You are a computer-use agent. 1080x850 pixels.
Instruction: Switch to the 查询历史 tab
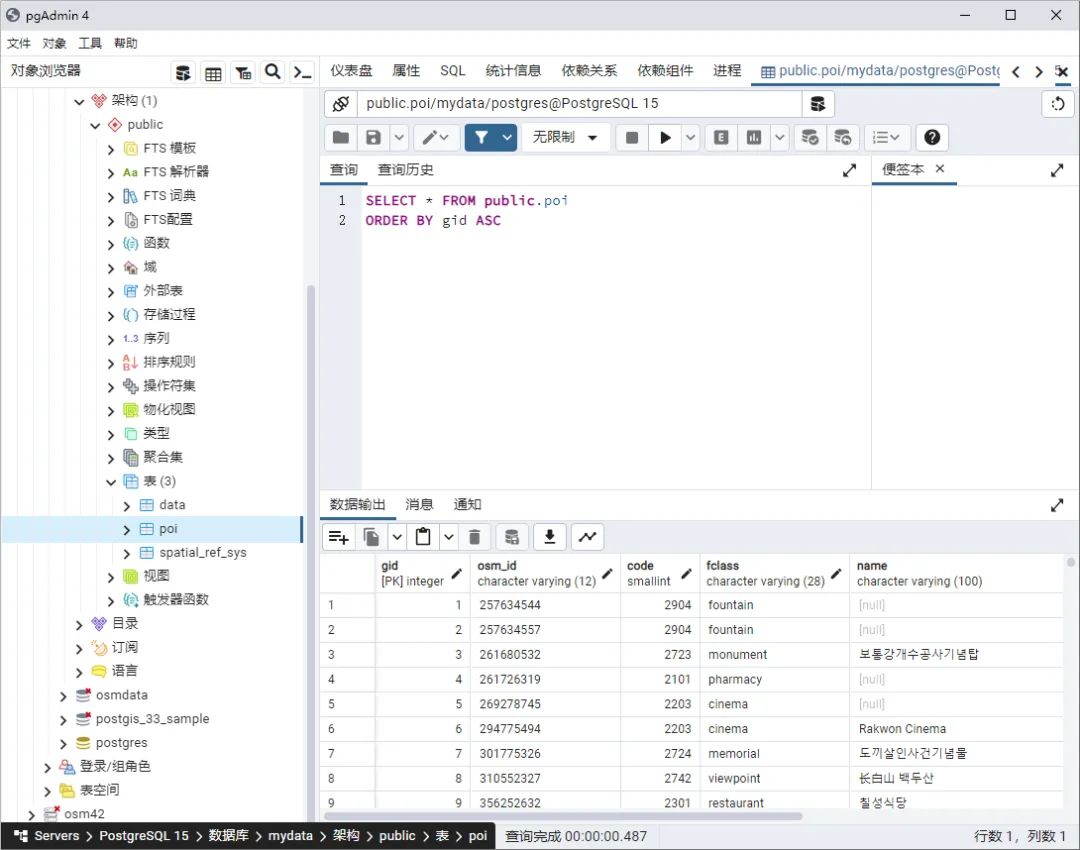pos(405,170)
